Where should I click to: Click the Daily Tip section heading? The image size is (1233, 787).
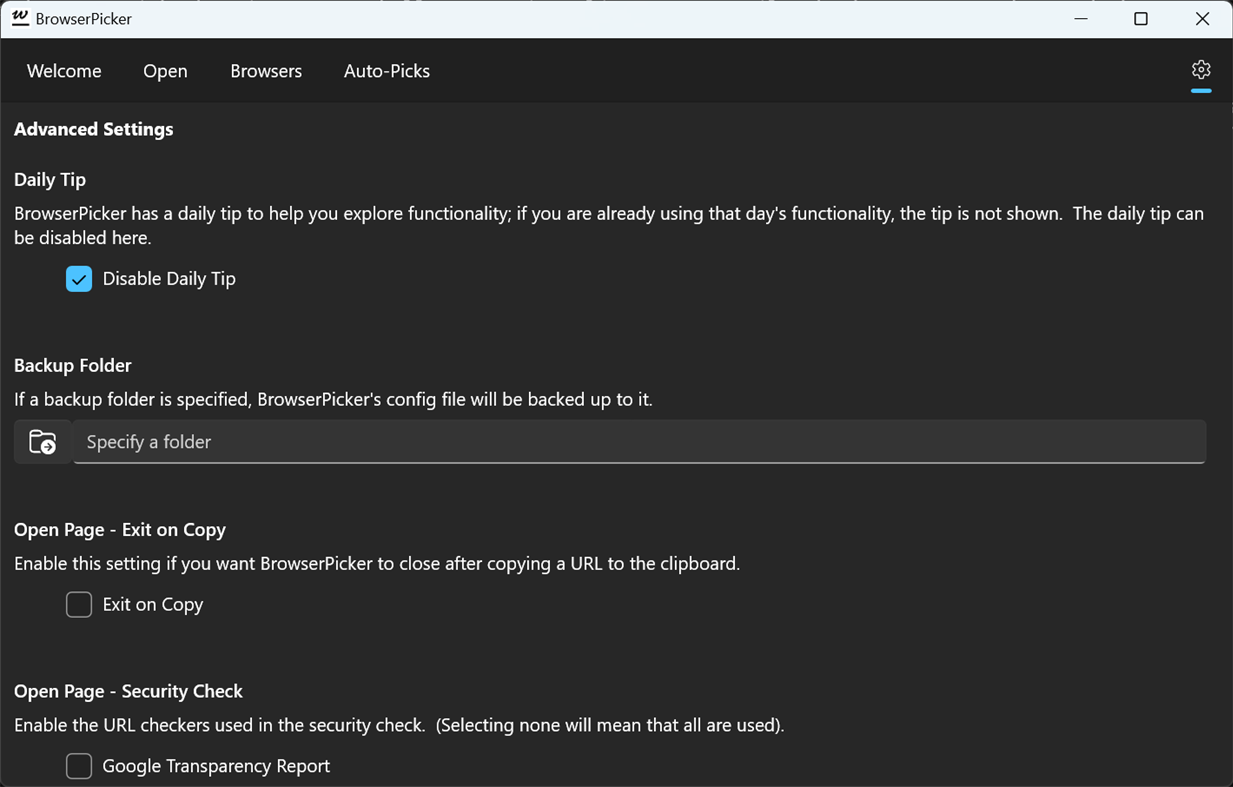point(50,180)
